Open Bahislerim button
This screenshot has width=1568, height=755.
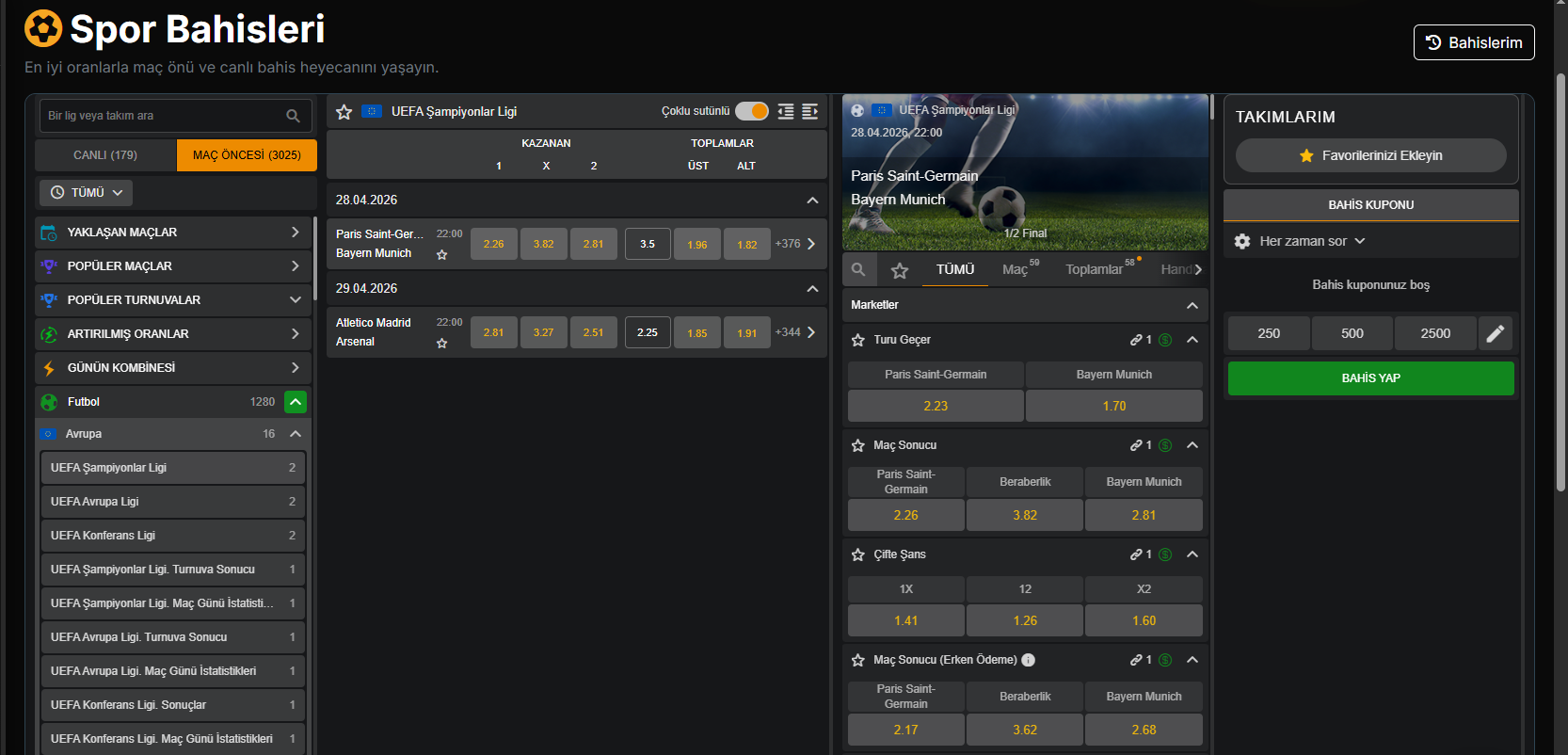(1474, 42)
